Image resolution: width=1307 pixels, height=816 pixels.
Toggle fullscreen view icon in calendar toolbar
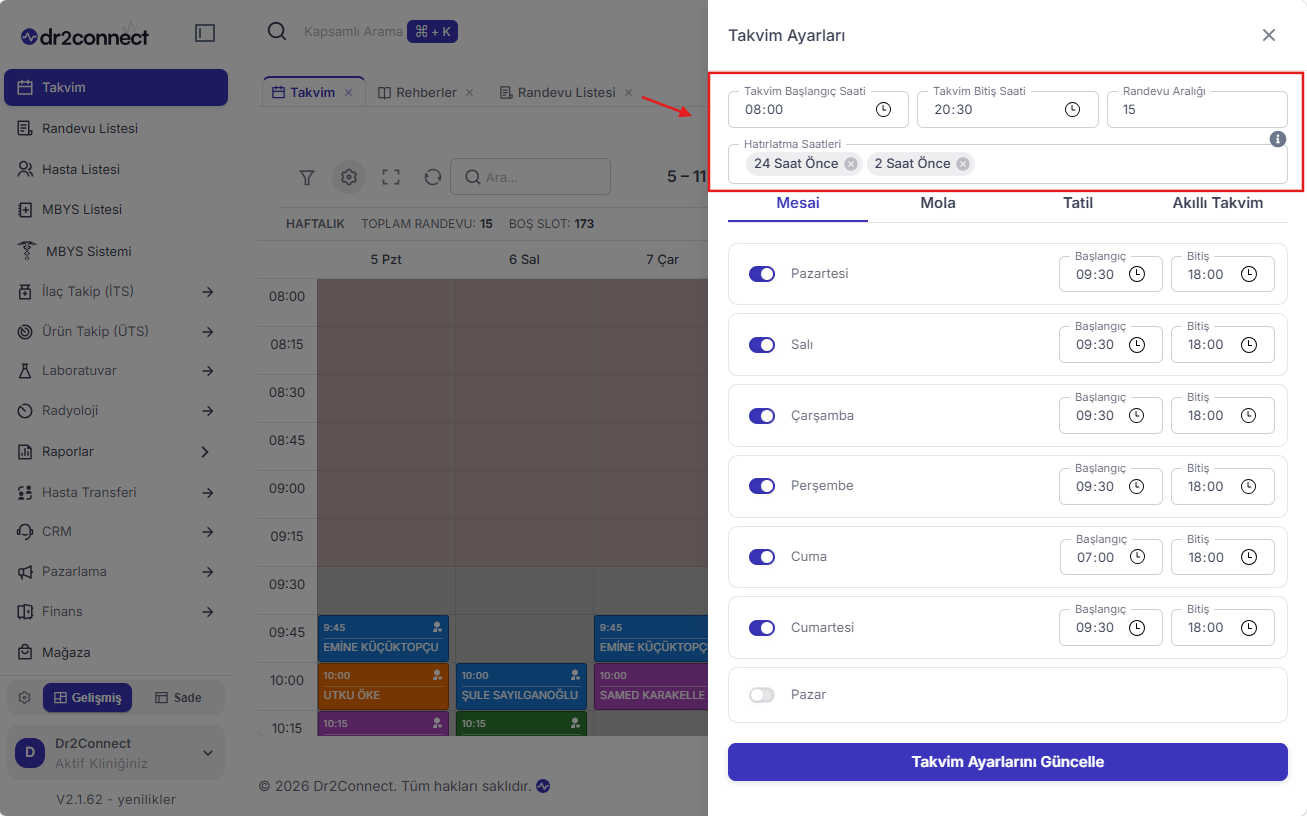[x=391, y=177]
